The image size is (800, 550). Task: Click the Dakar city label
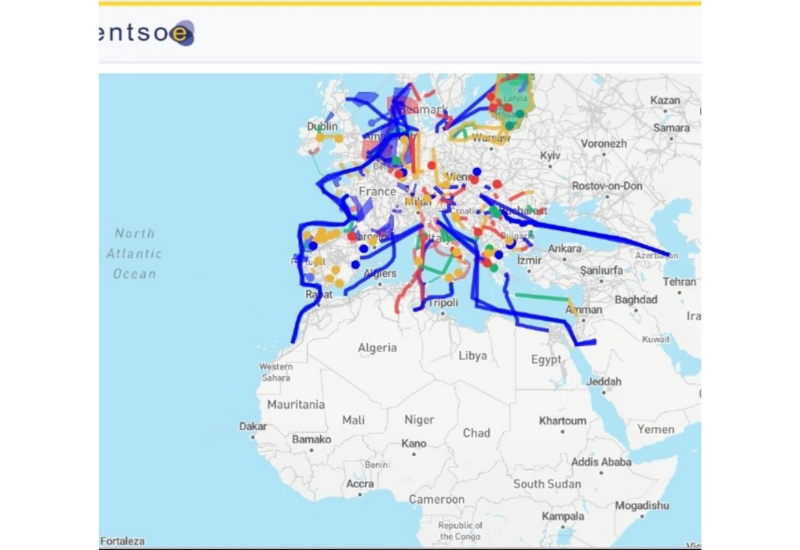click(x=252, y=426)
